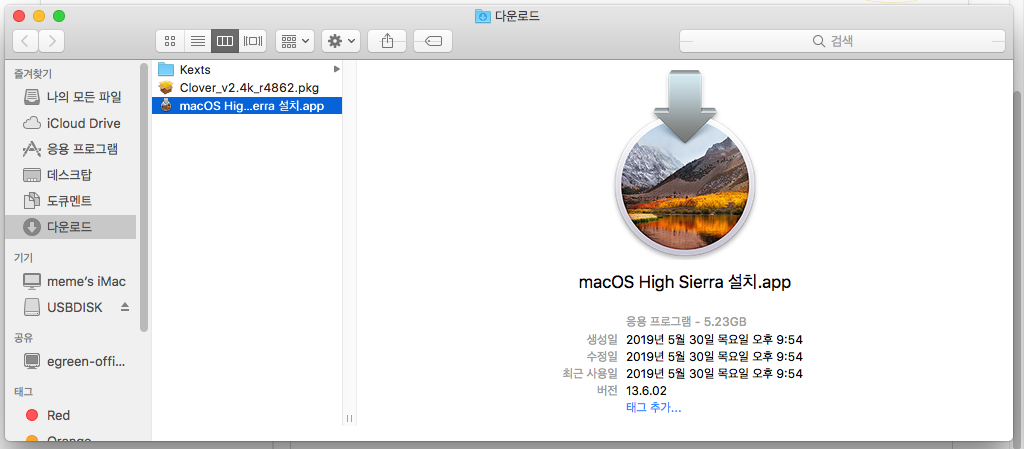Click the 태그 추가... link
This screenshot has width=1024, height=449.
click(x=654, y=408)
